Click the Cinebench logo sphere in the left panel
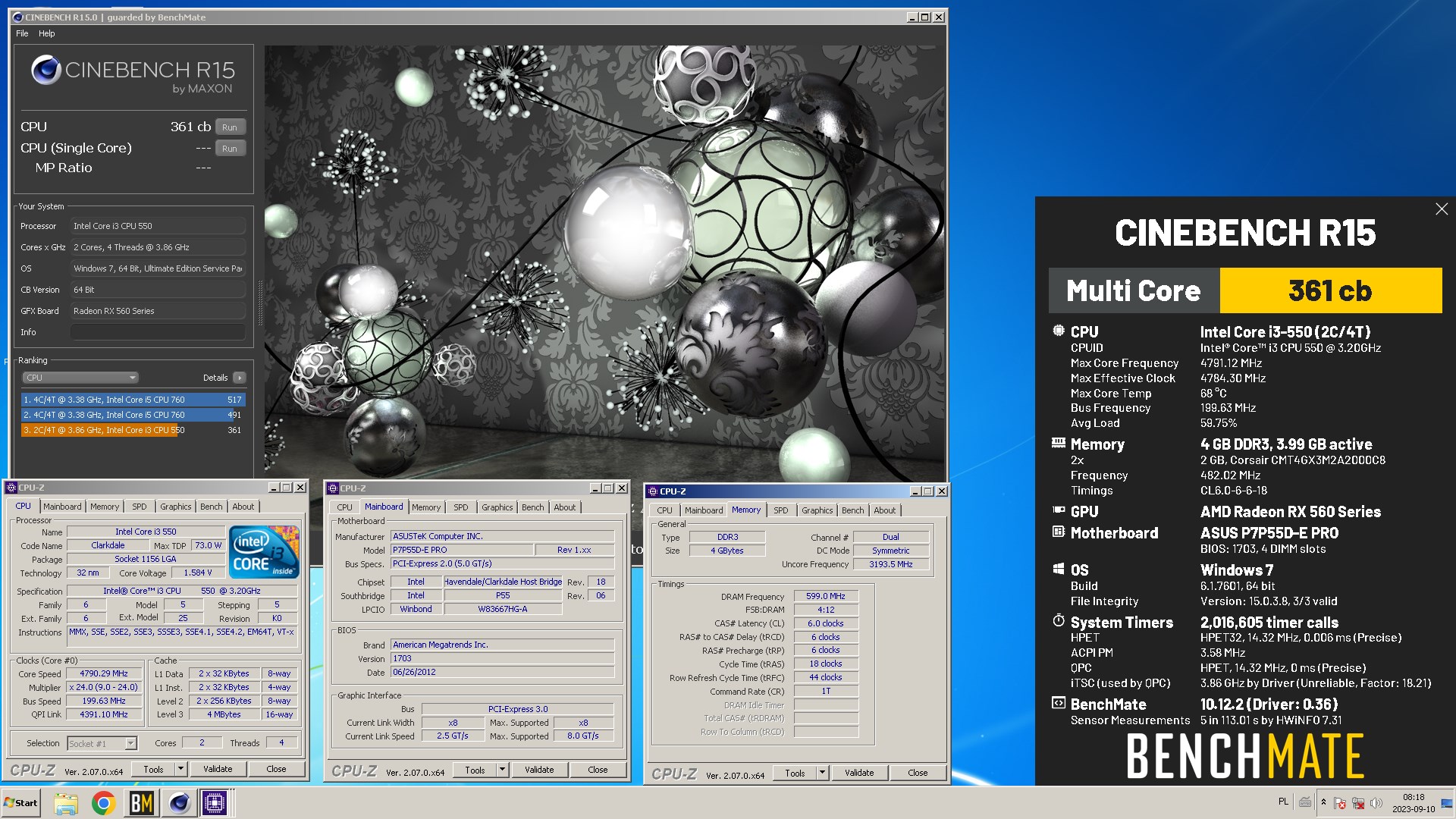 tap(45, 71)
